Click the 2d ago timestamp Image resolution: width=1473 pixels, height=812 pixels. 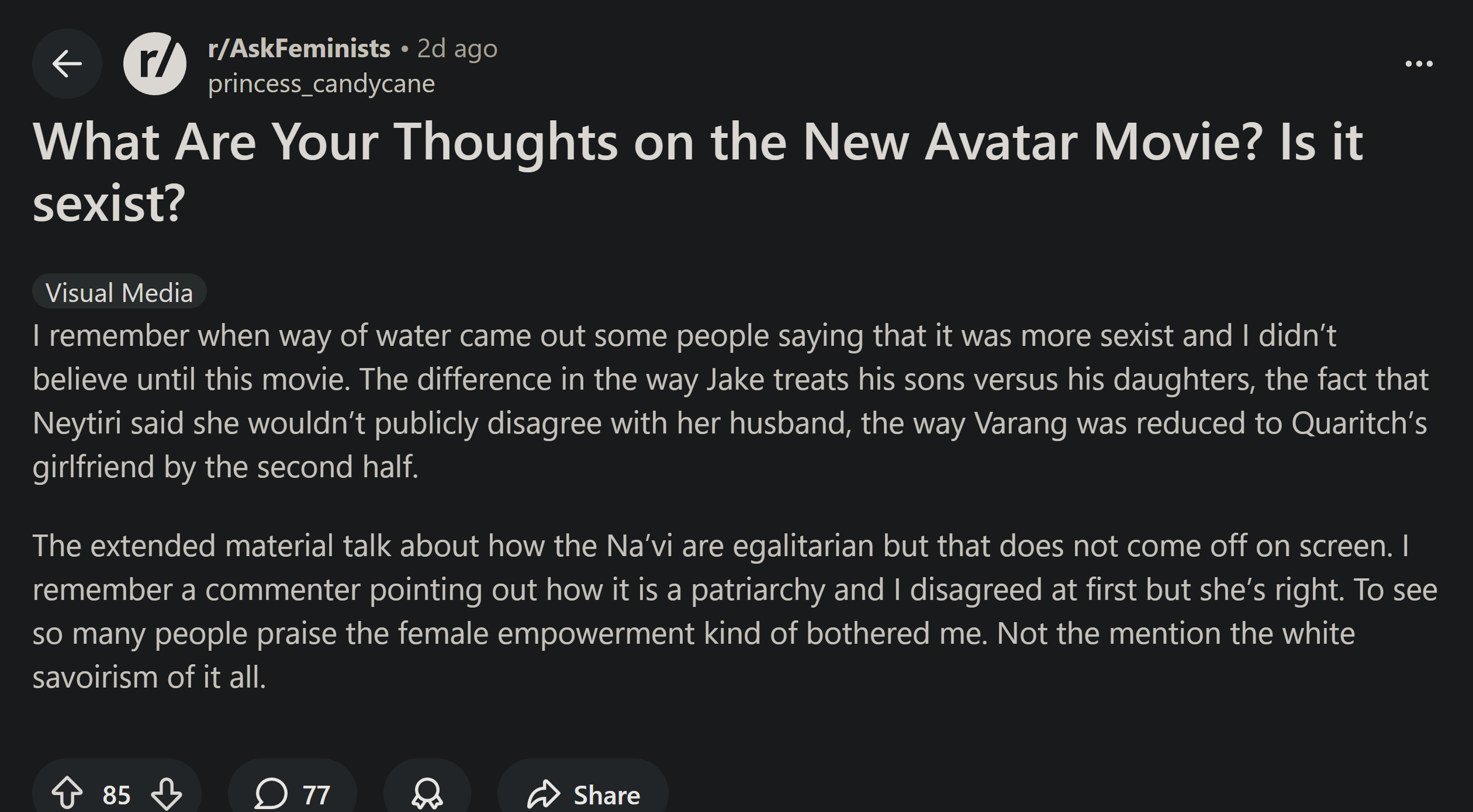pos(457,48)
